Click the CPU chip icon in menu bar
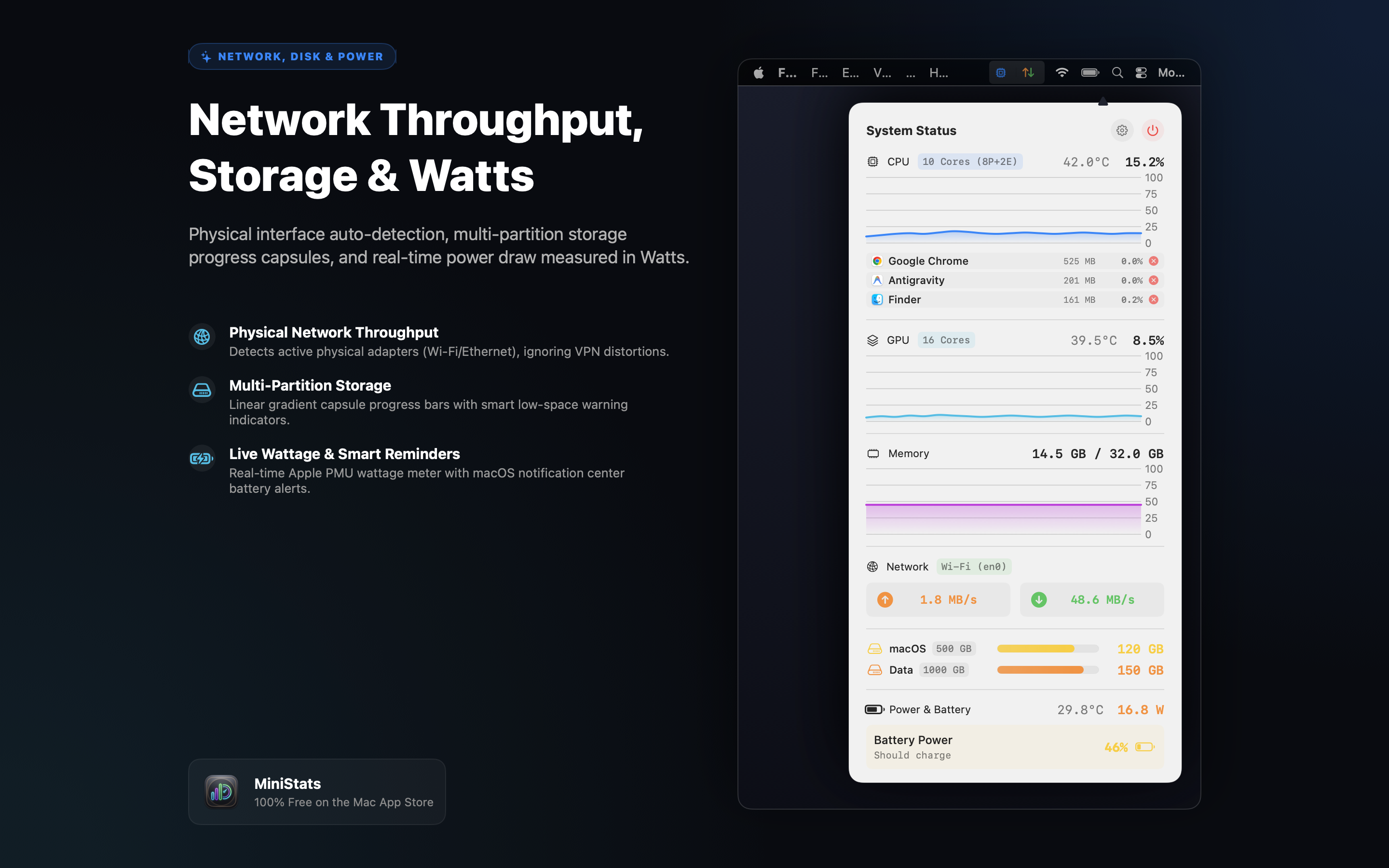Viewport: 1389px width, 868px height. pyautogui.click(x=1001, y=73)
